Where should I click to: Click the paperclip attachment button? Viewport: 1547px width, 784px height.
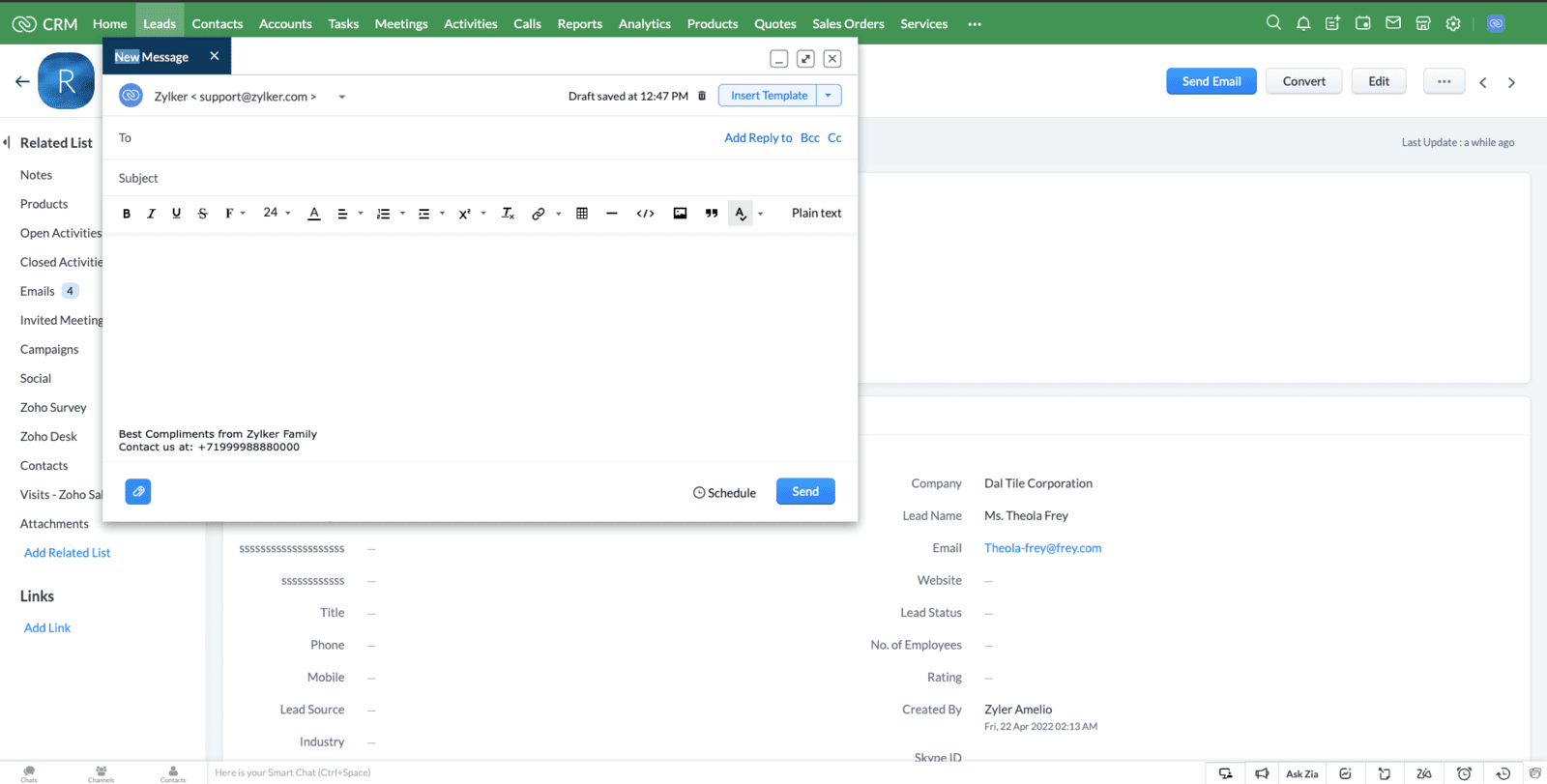[x=138, y=492]
